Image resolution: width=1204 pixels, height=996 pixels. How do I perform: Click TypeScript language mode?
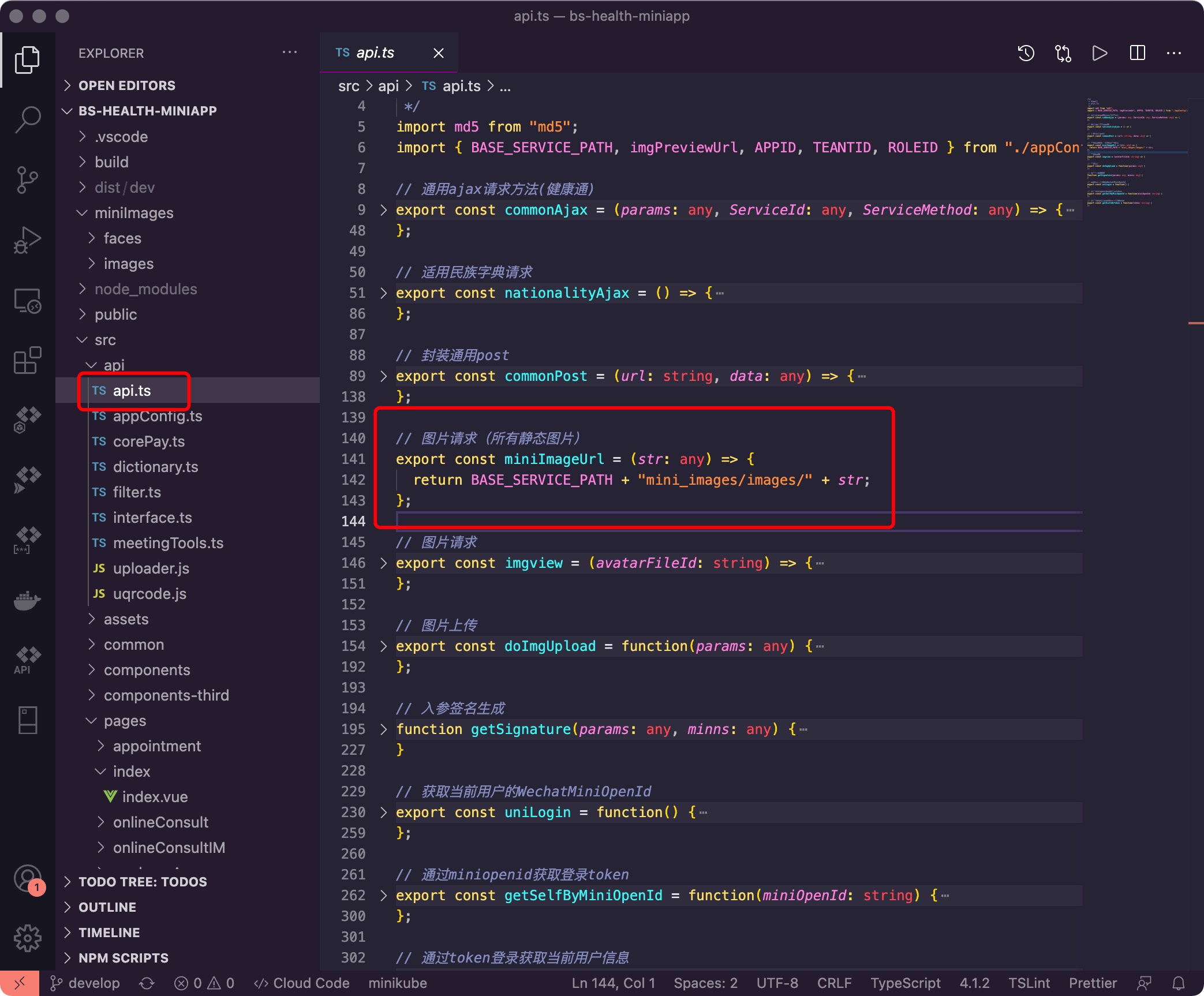click(x=905, y=983)
